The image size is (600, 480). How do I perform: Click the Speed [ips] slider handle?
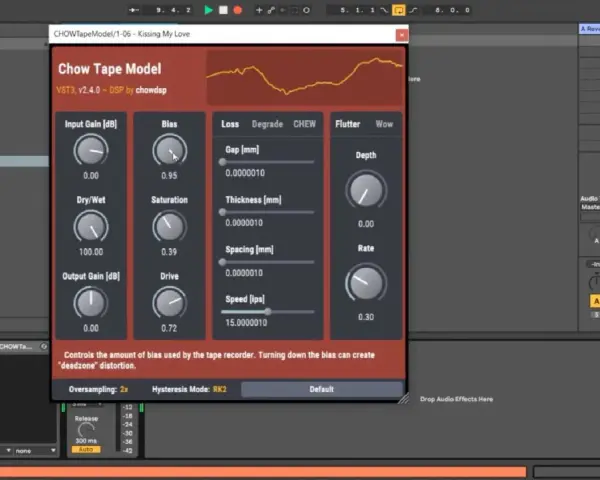[268, 312]
